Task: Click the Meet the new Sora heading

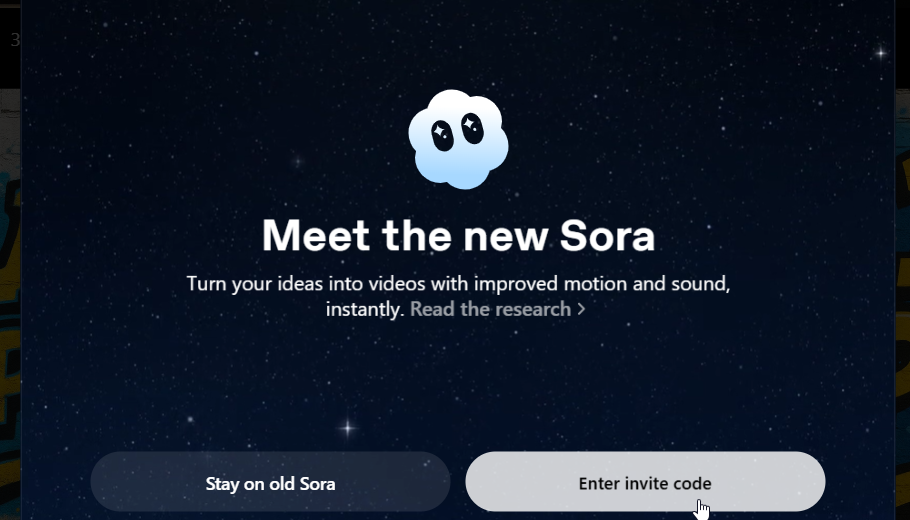Action: click(x=458, y=236)
